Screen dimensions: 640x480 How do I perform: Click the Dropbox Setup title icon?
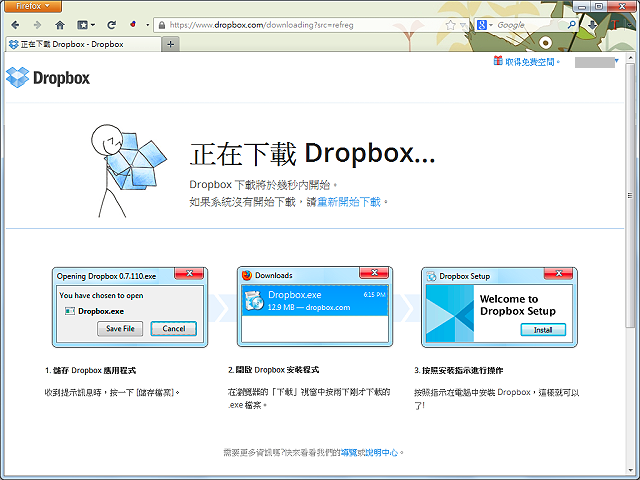431,276
